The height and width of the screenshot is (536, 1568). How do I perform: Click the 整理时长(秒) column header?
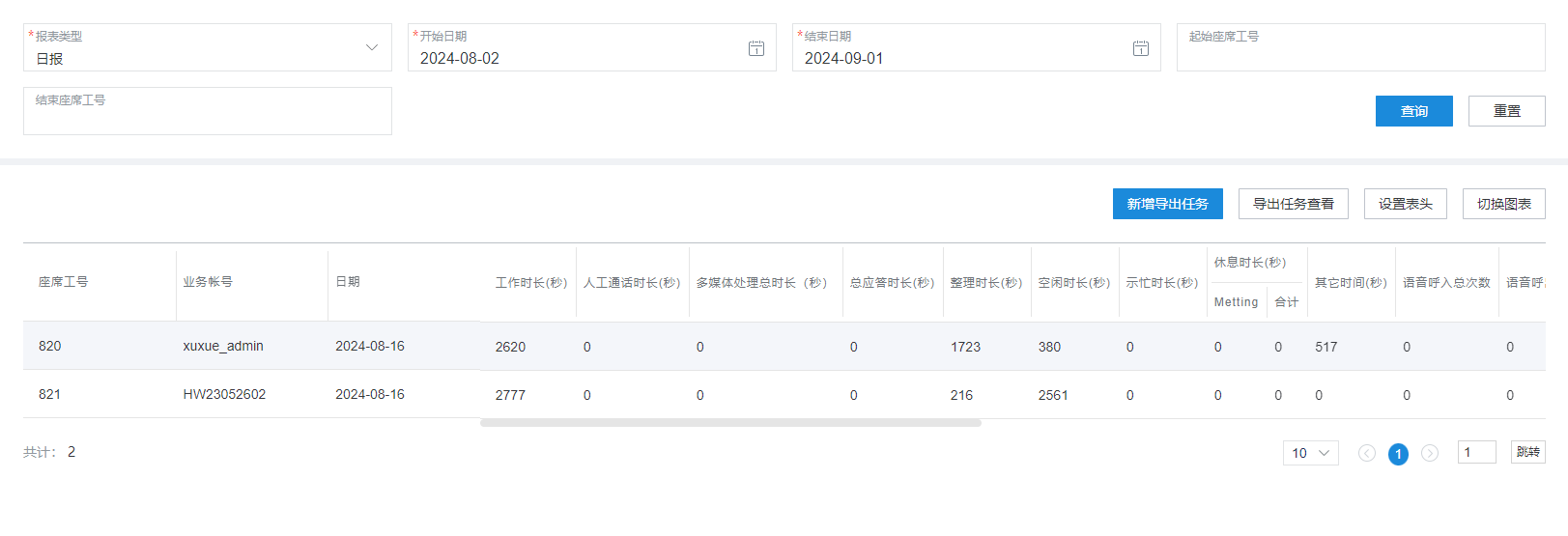985,283
